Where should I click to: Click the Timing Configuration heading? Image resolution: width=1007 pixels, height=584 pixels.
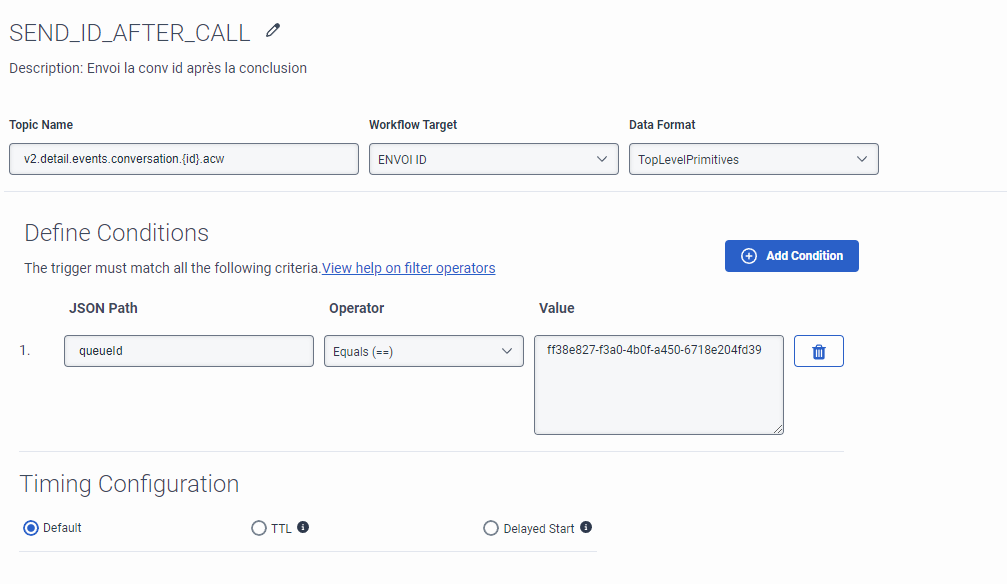129,484
